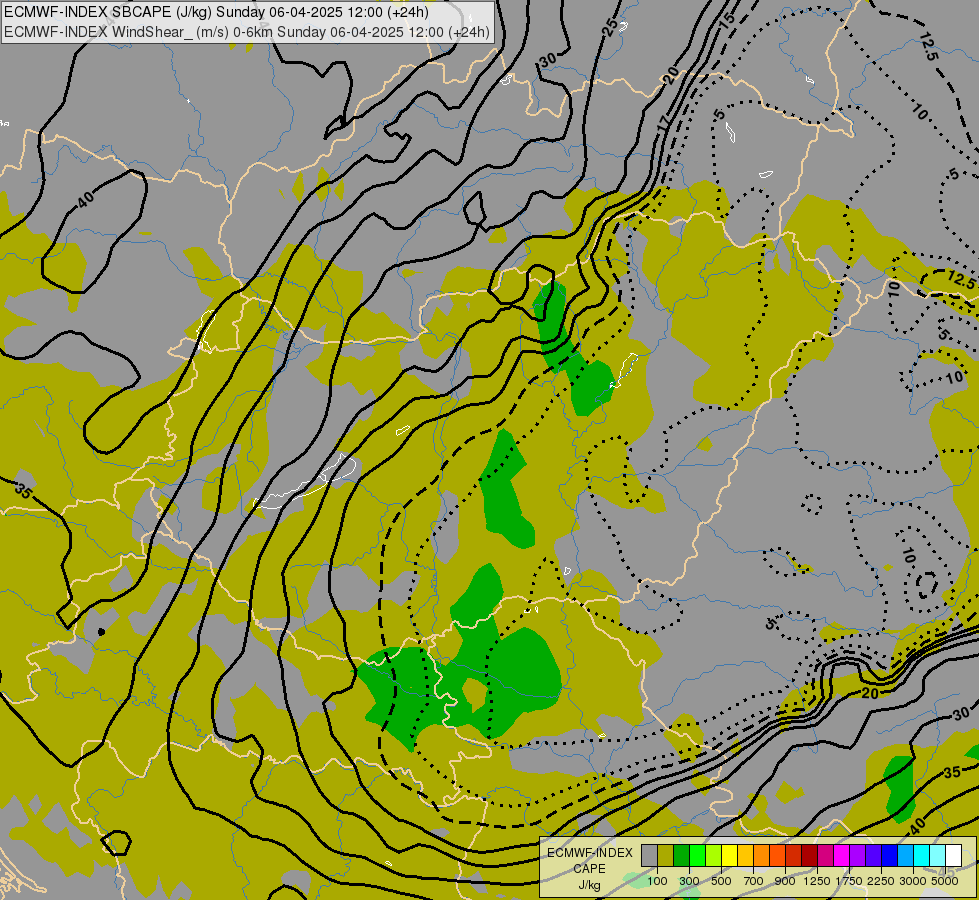Click the legend value 5000
This screenshot has height=900, width=979.
click(945, 881)
